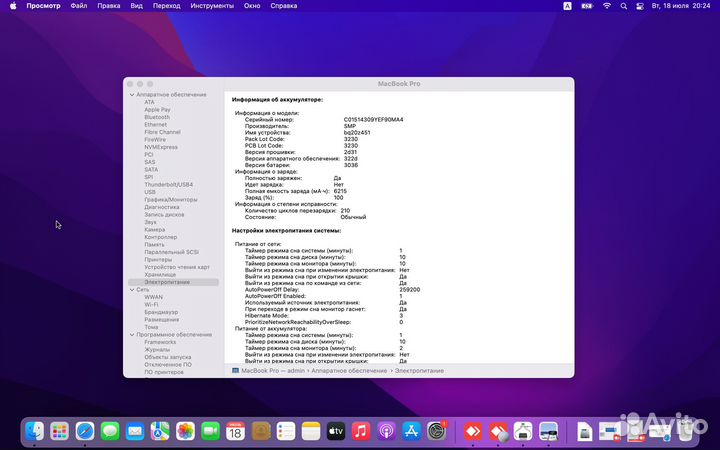Open the Apple menu logo

[x=13, y=6]
